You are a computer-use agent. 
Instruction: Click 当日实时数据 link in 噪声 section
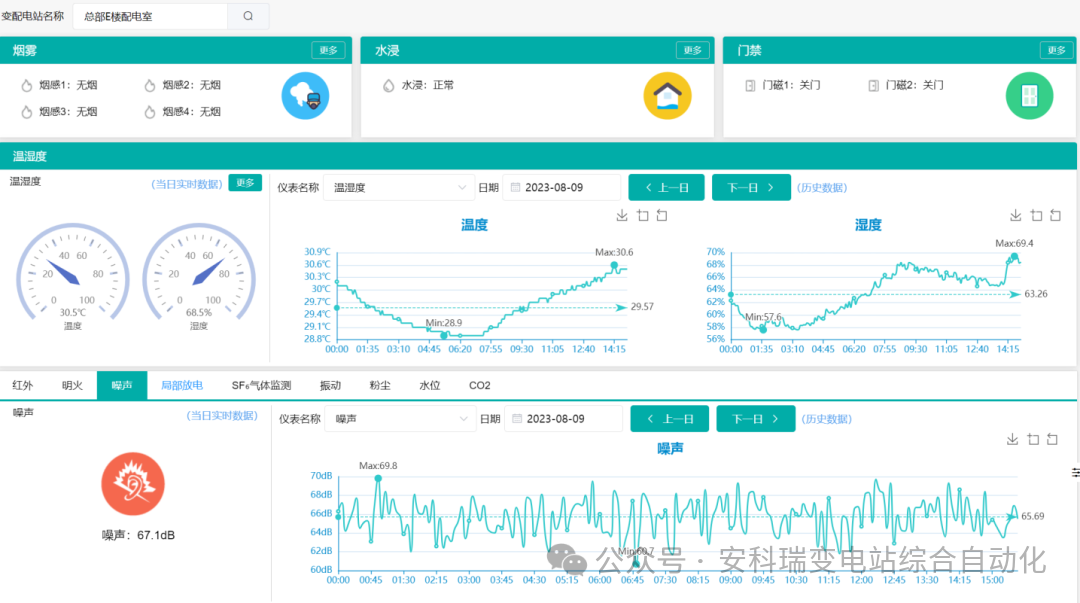click(222, 416)
